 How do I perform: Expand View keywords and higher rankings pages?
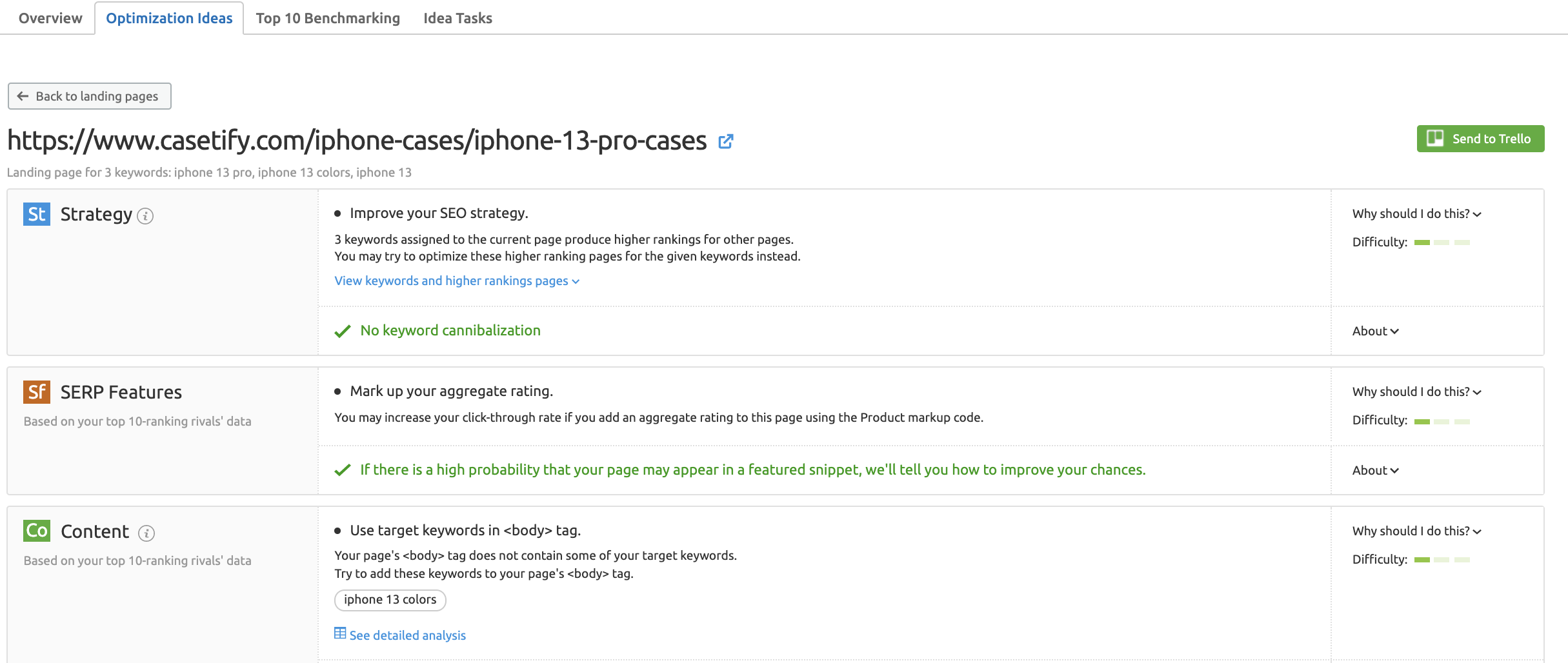(457, 281)
